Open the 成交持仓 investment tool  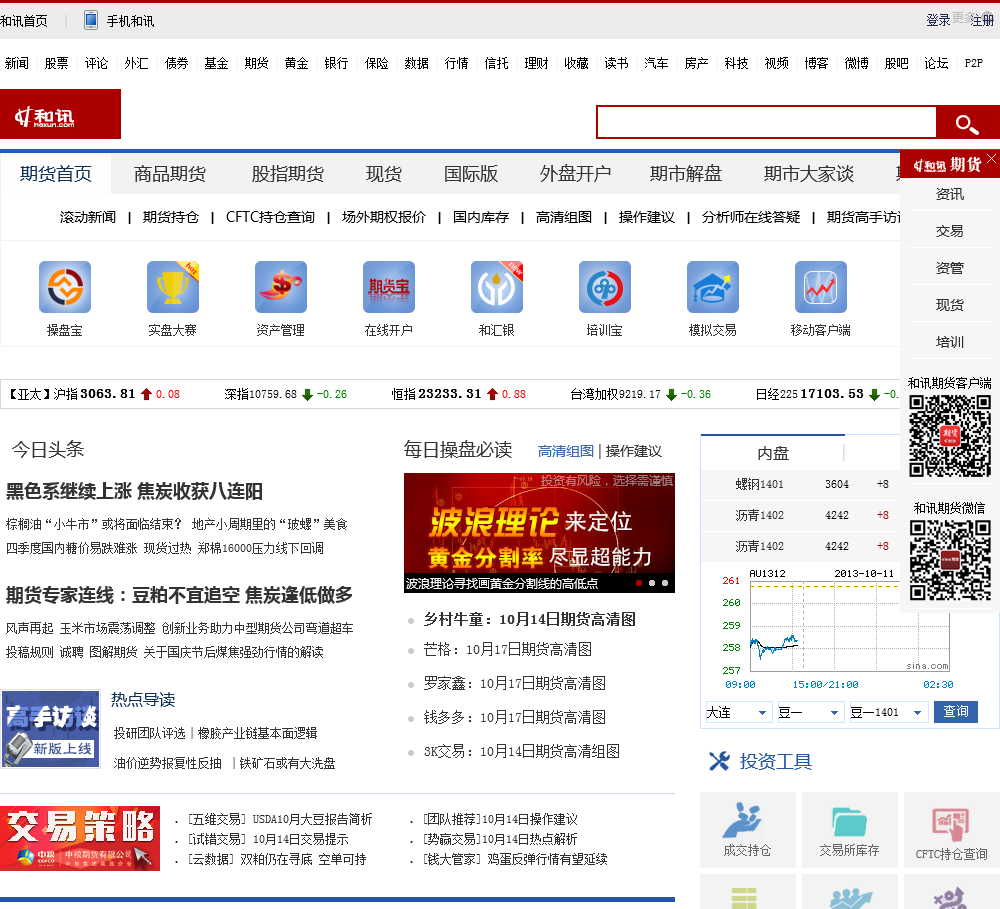747,829
